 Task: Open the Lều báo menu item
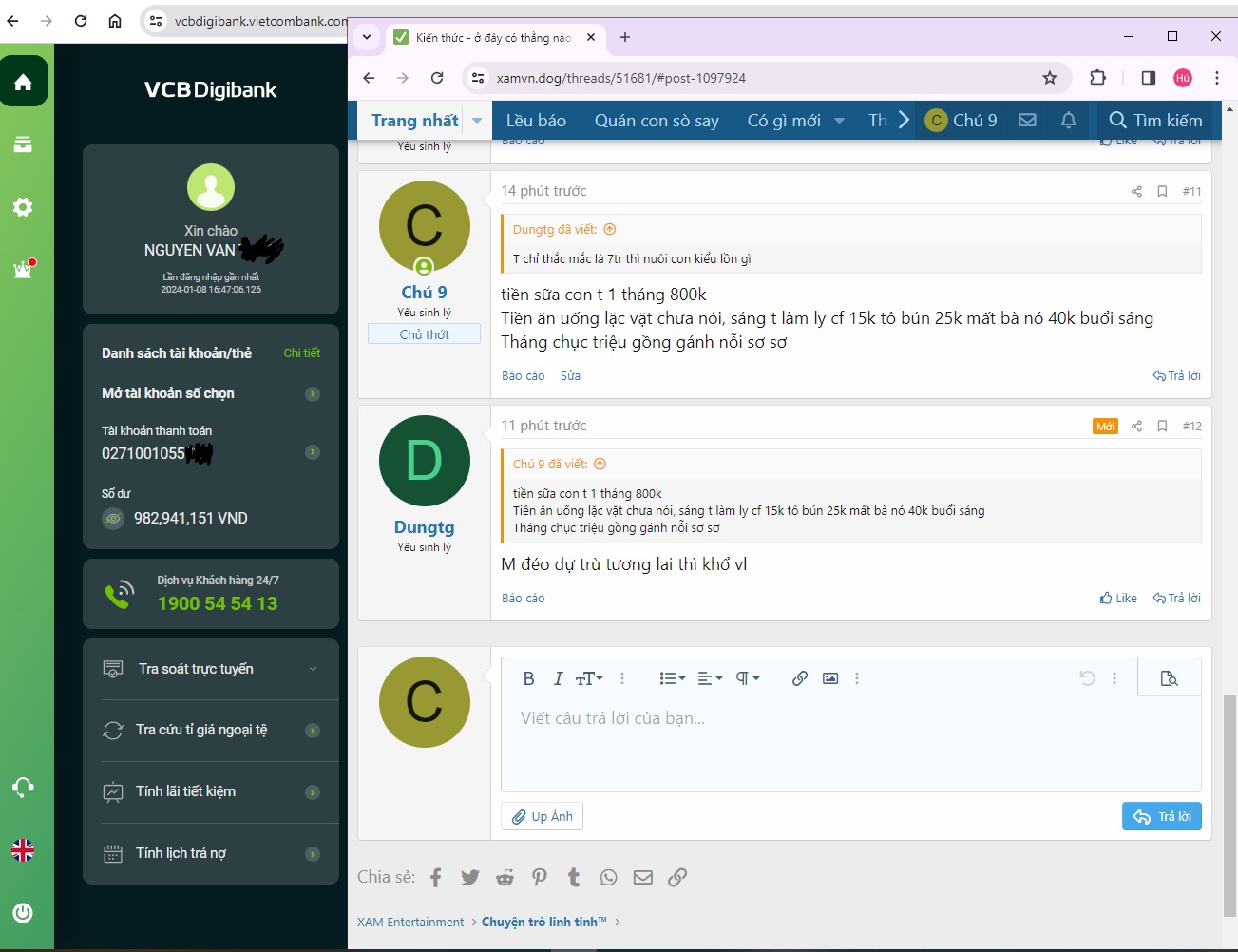[536, 121]
